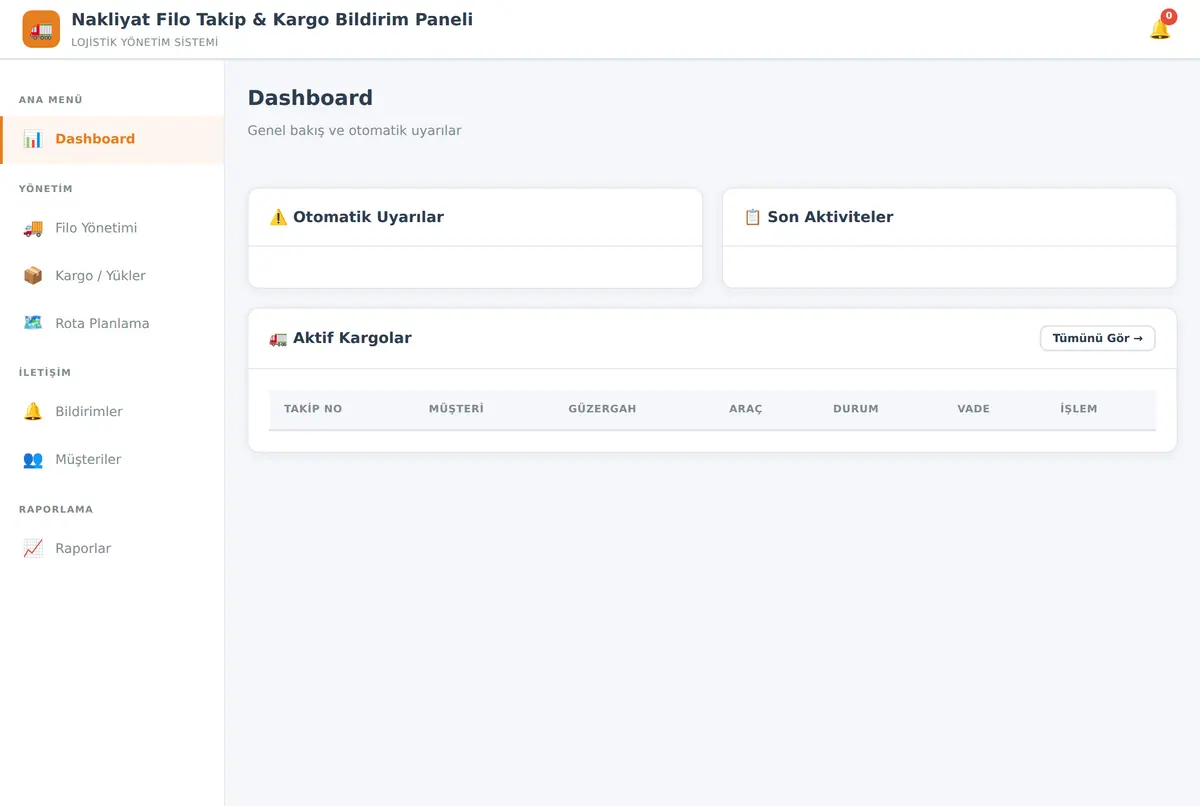Open the Raporlar section
The width and height of the screenshot is (1200, 806).
[x=112, y=548]
